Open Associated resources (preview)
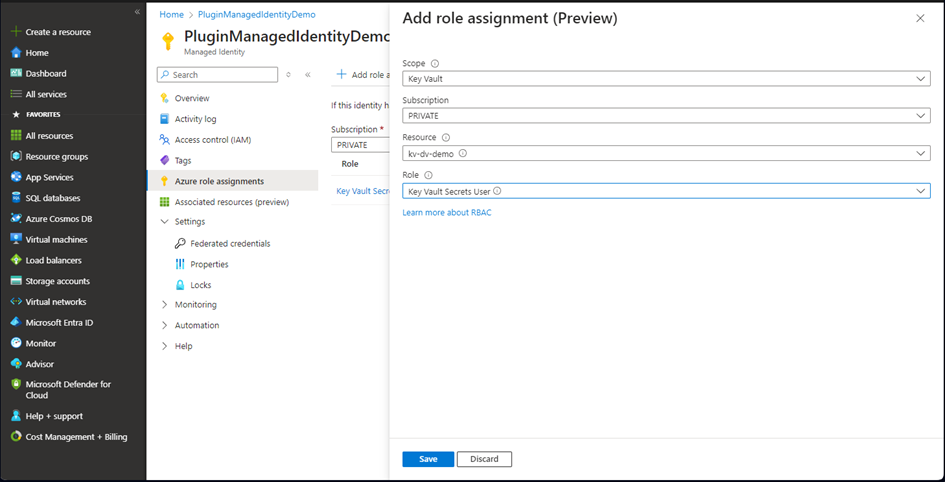Viewport: 945px width, 482px height. coord(233,202)
